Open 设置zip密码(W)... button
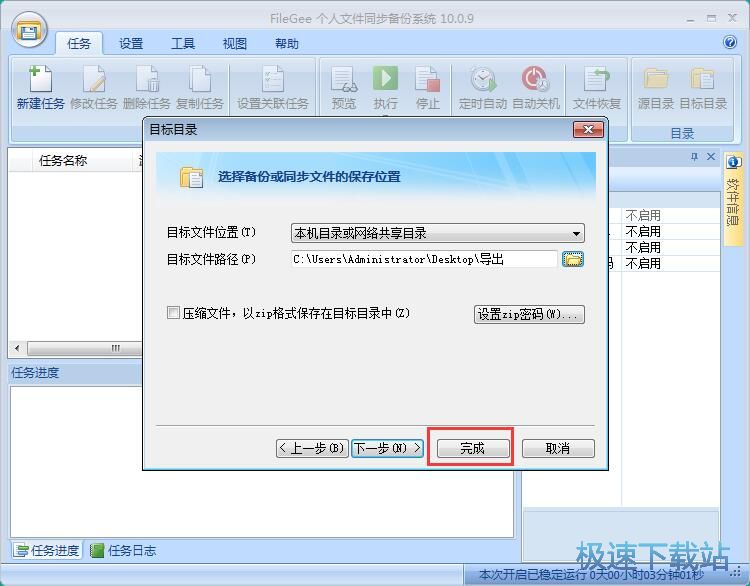The image size is (750, 586). coord(529,314)
